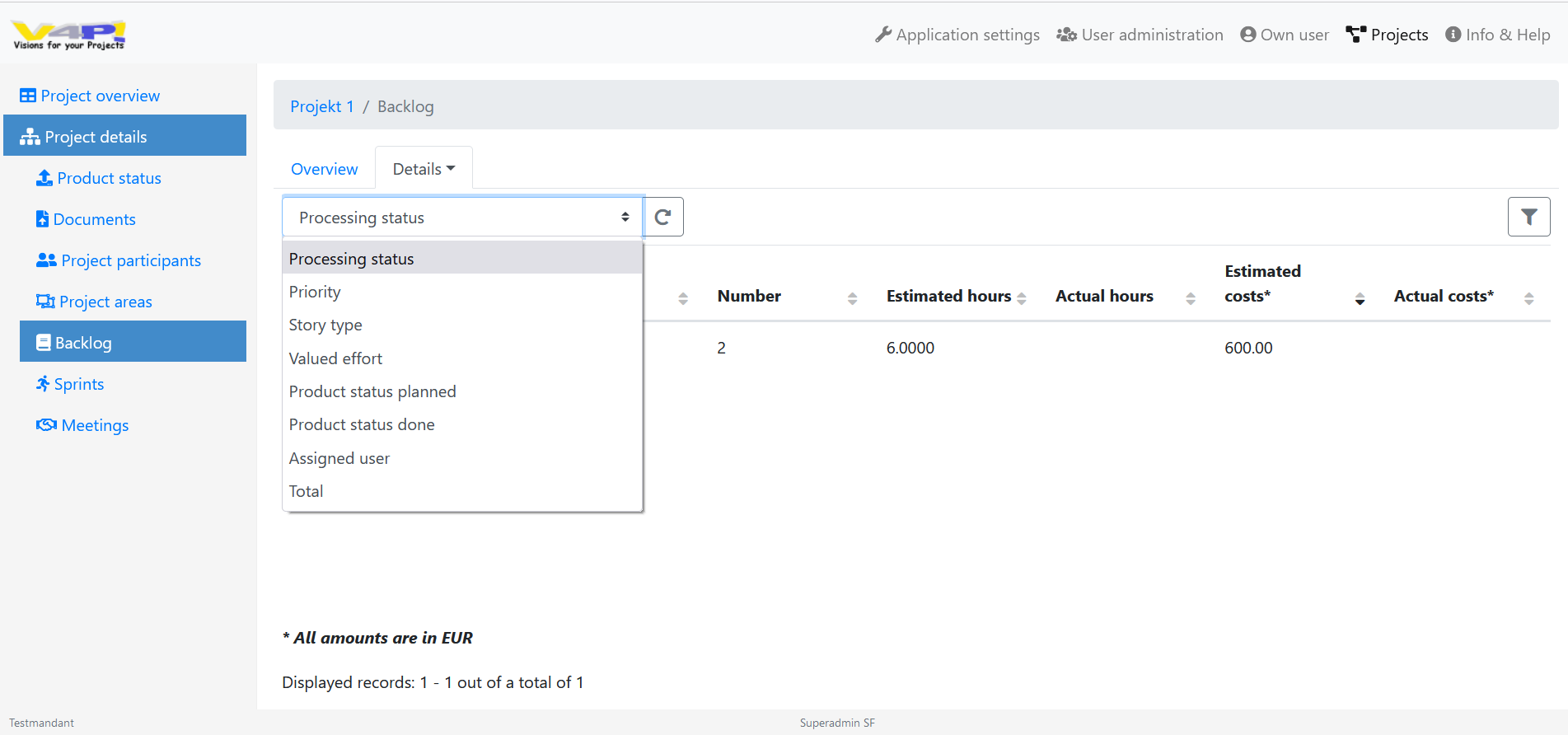Image resolution: width=1568 pixels, height=735 pixels.
Task: Open the filter funnel button
Action: point(1529,217)
